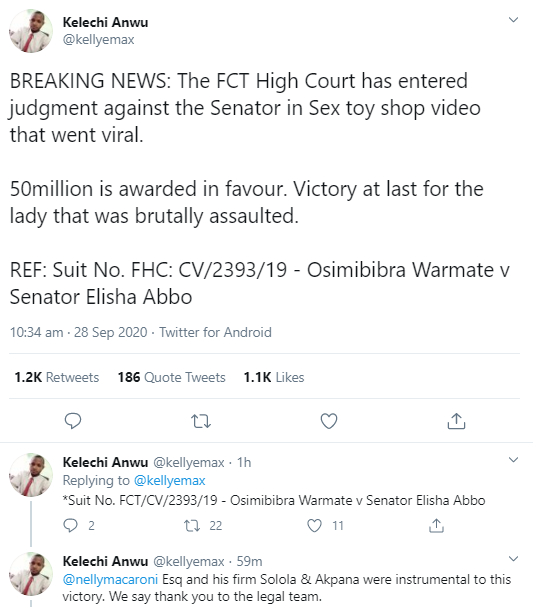The height and width of the screenshot is (607, 533).
Task: Expand options chevron on the 59m reply
Action: point(513,559)
